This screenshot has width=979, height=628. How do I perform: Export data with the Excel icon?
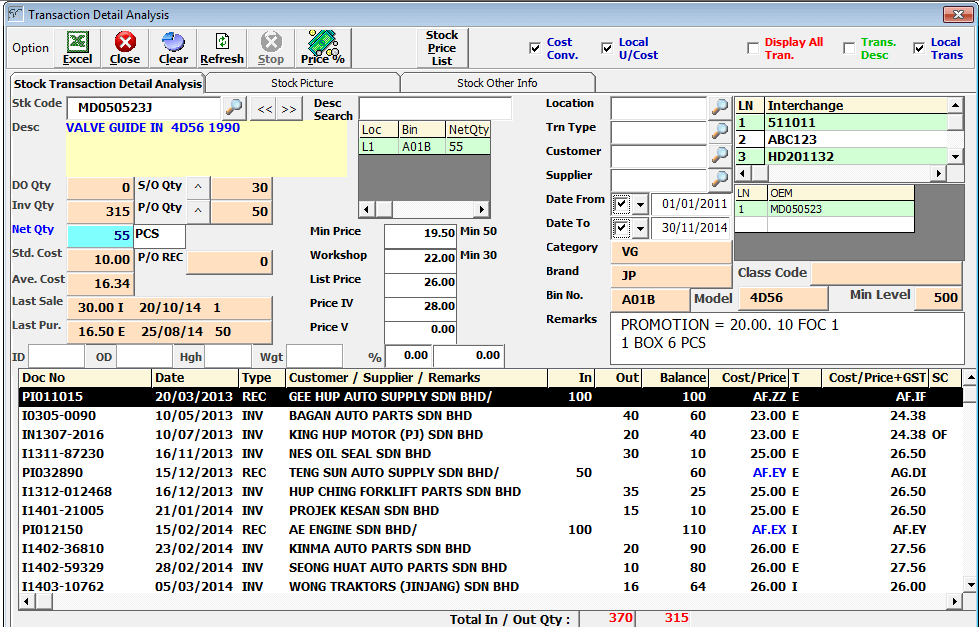[77, 48]
